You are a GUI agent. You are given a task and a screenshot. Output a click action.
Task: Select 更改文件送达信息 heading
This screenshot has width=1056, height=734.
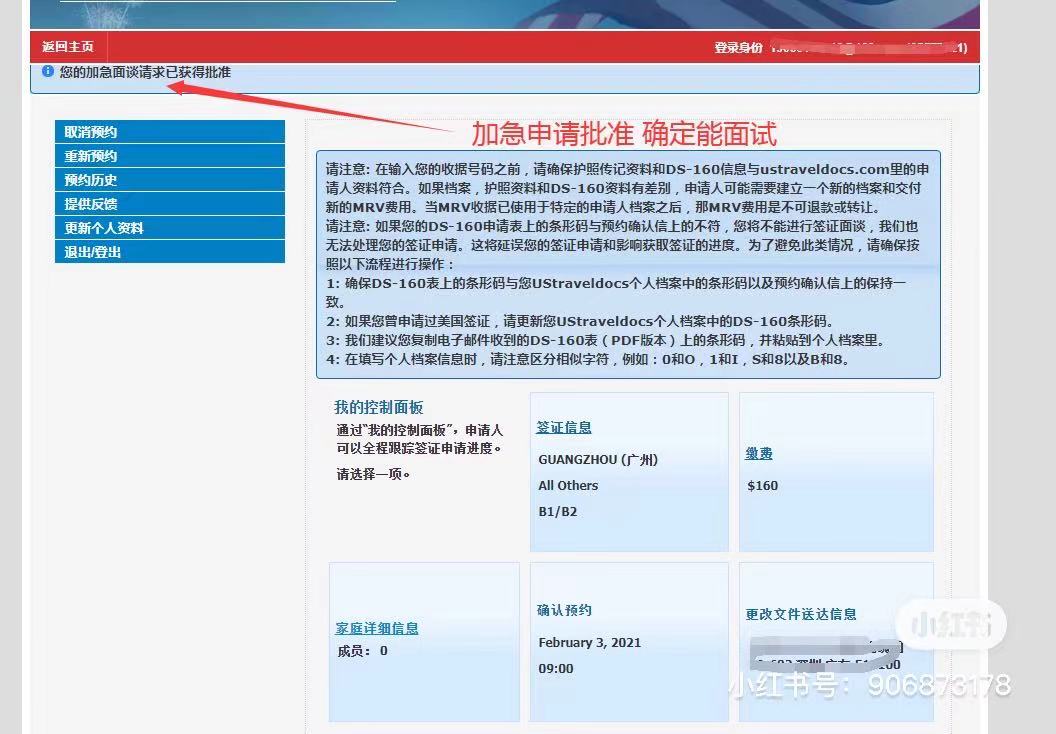[801, 614]
